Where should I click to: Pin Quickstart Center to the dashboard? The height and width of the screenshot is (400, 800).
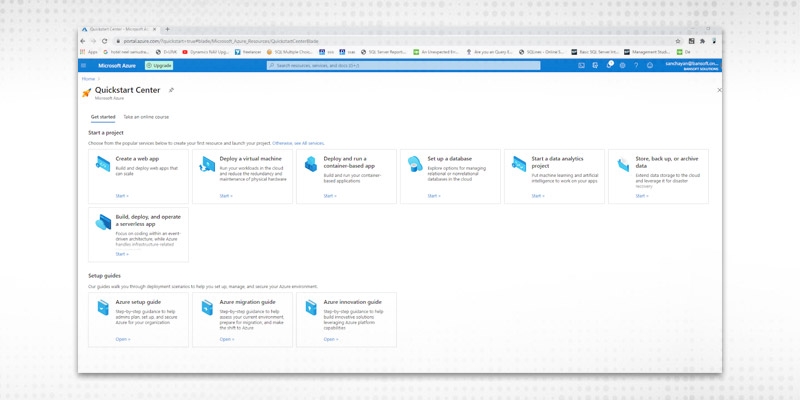171,90
